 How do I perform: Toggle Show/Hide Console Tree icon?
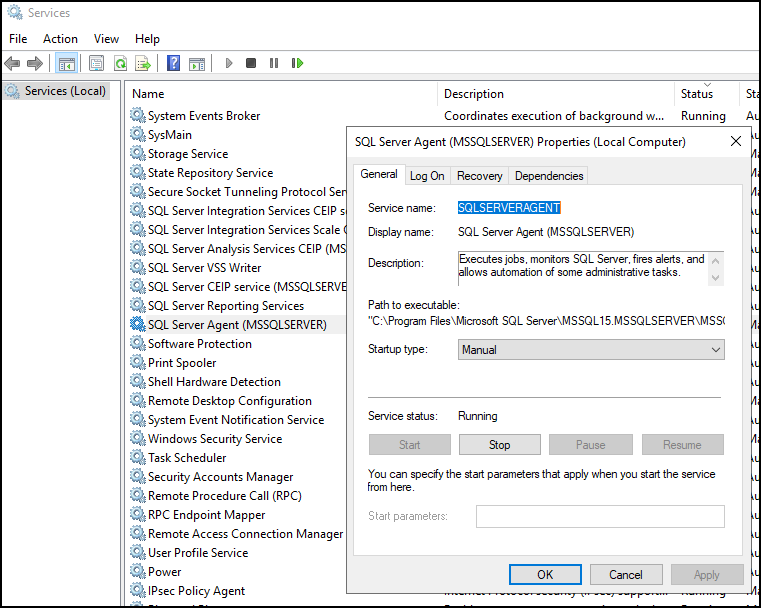pyautogui.click(x=66, y=63)
